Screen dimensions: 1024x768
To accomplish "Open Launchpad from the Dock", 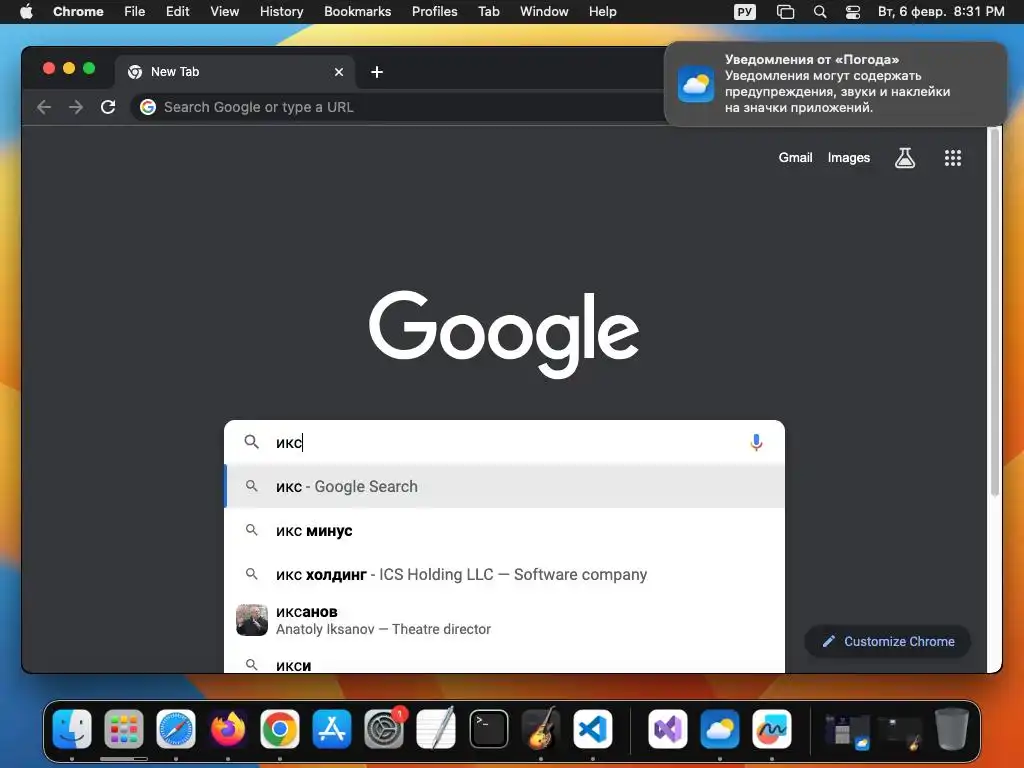I will pos(123,729).
